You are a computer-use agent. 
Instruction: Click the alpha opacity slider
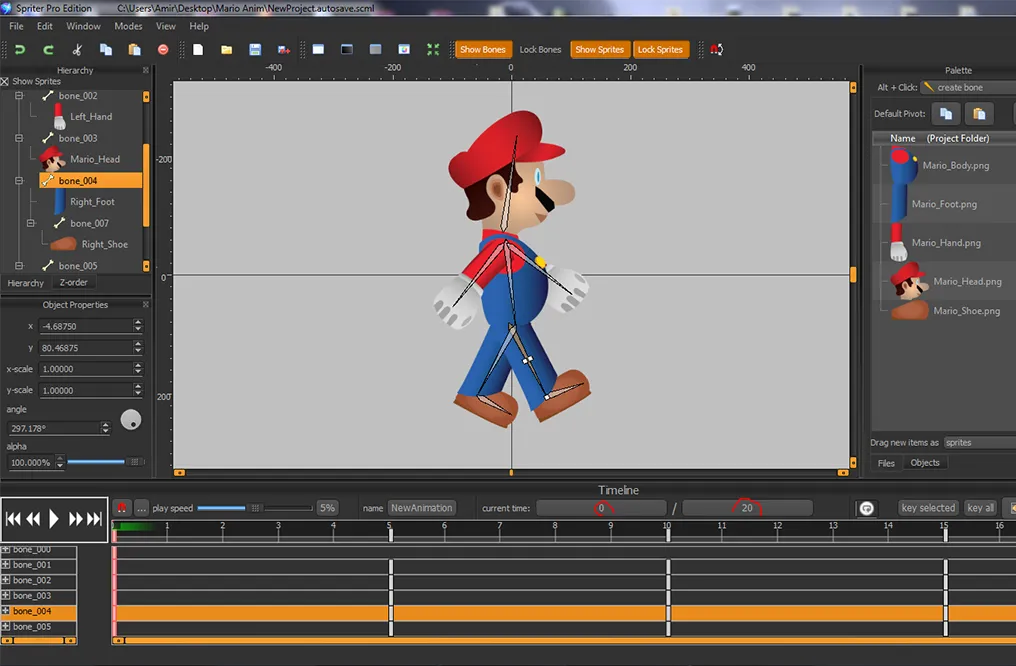(x=106, y=462)
